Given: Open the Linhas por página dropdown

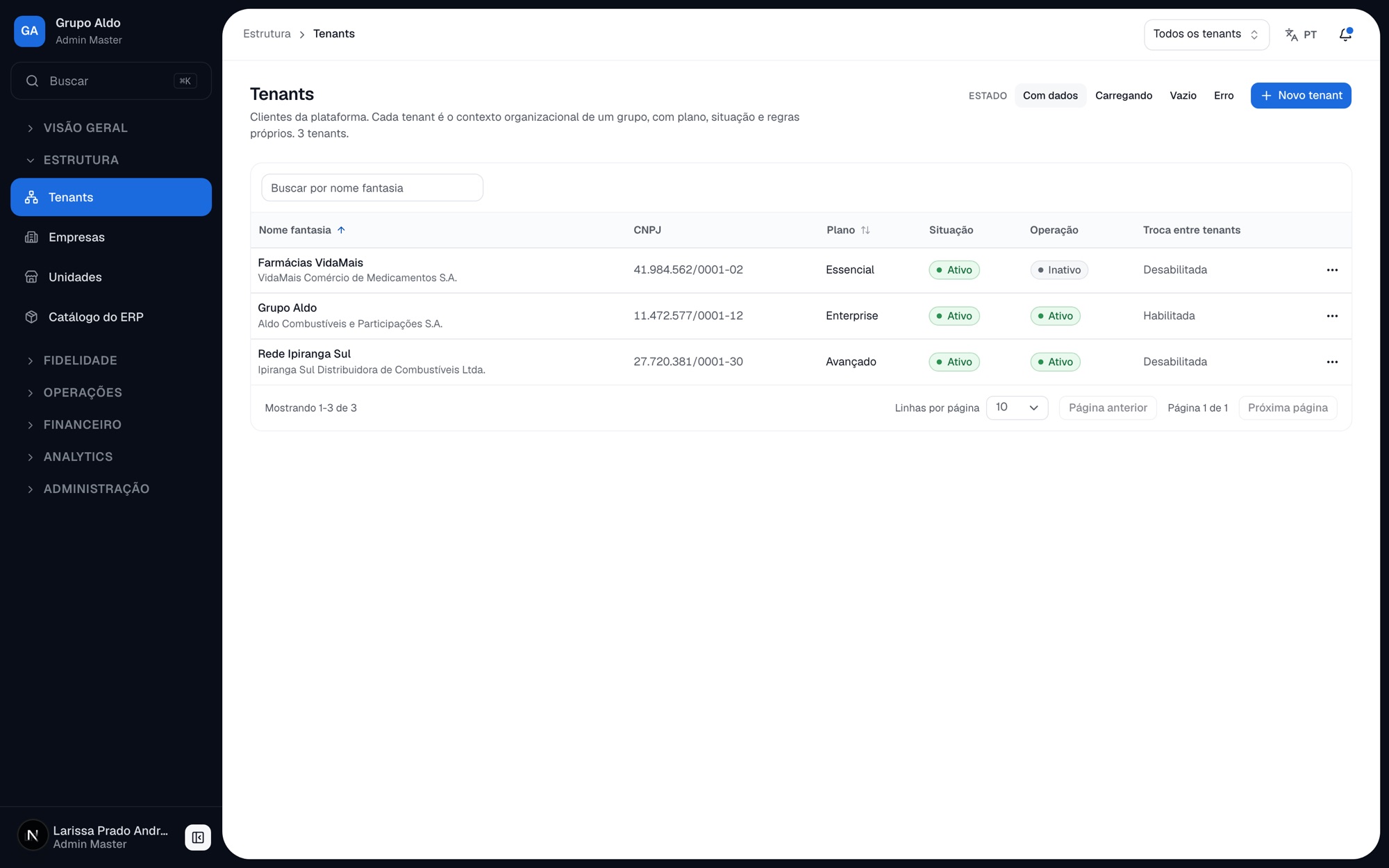Looking at the screenshot, I should [x=1017, y=408].
